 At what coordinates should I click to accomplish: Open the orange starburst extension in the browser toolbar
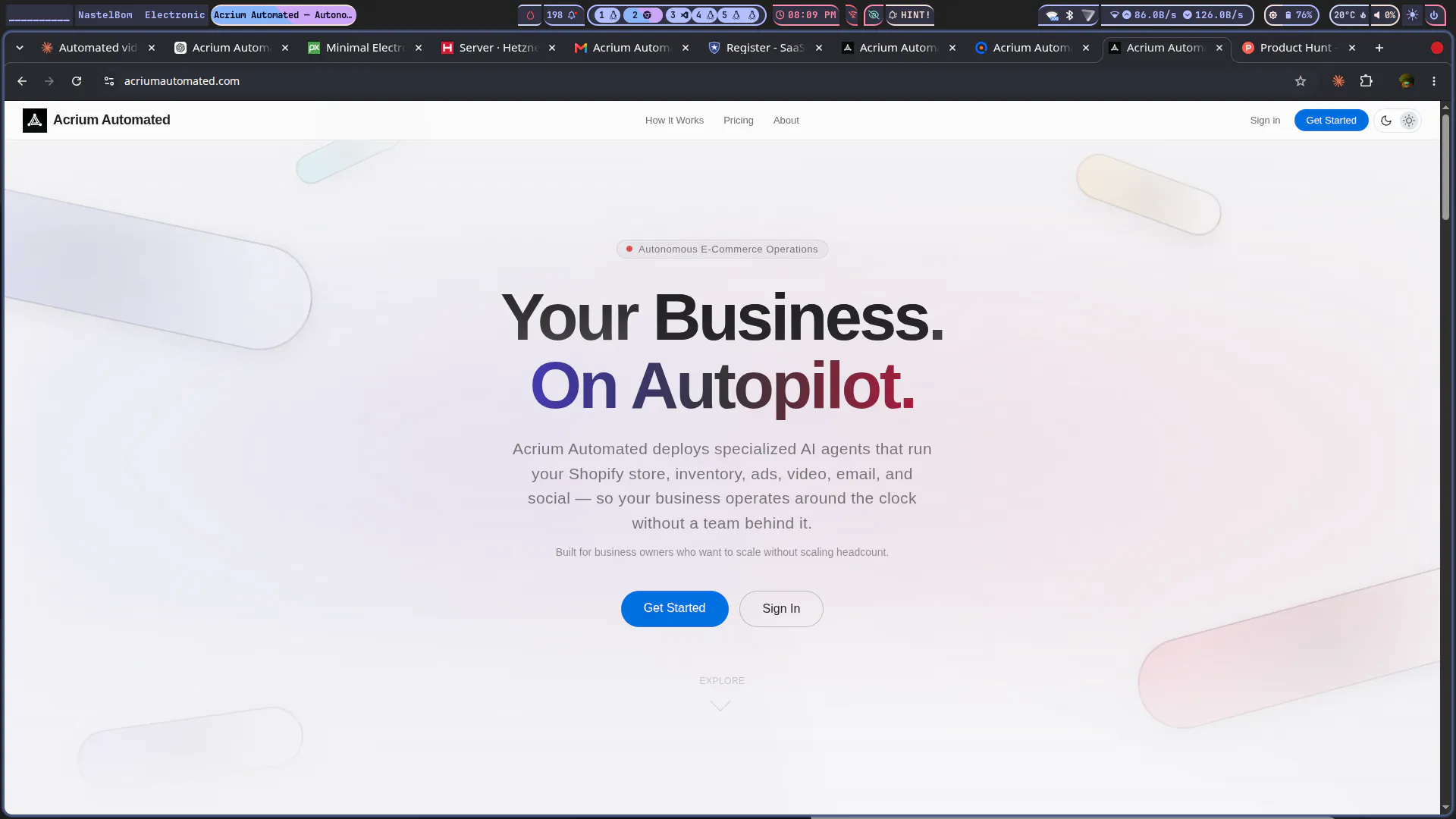coord(1338,81)
